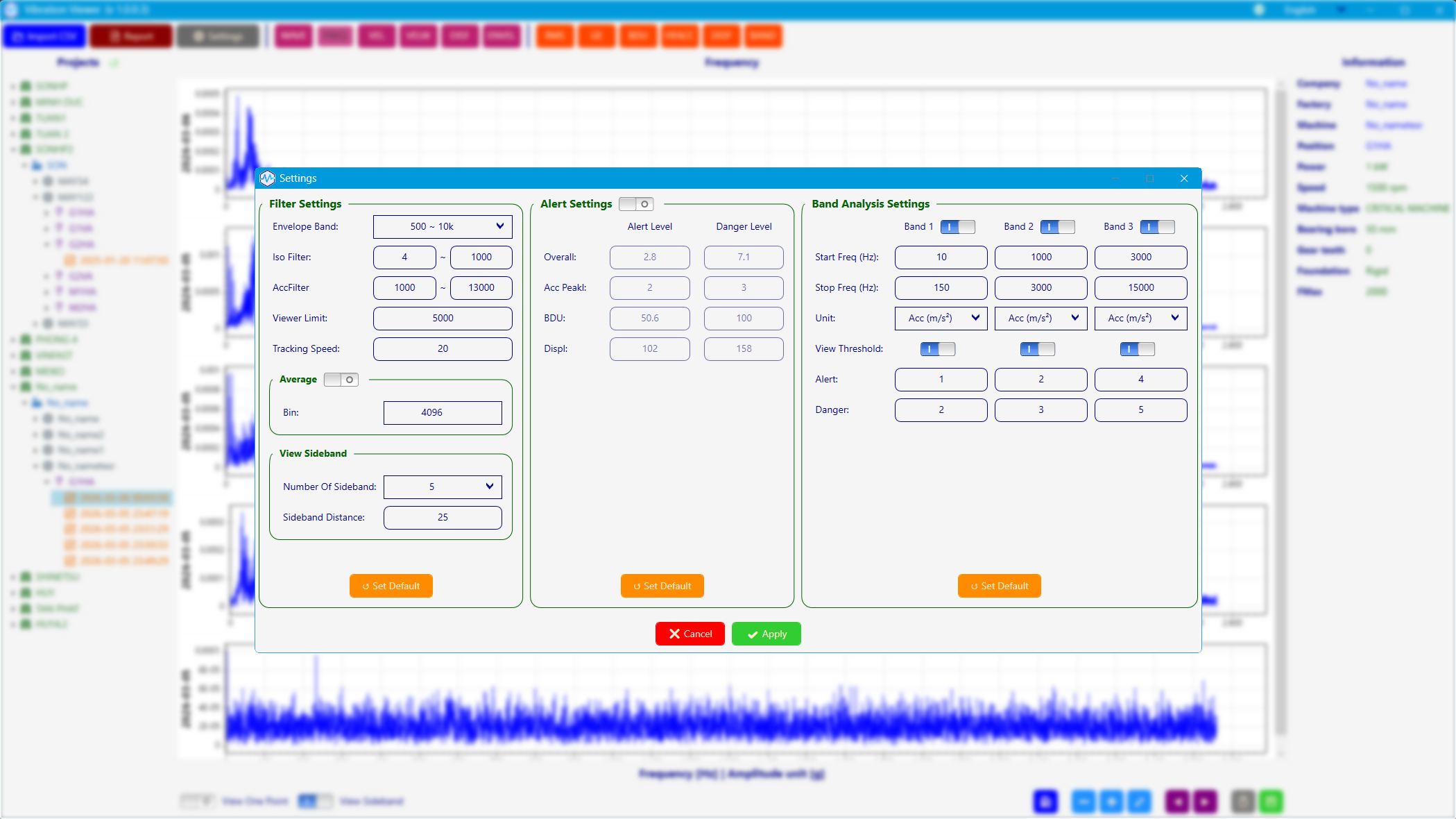
Task: Close the Settings dialog window
Action: (x=1184, y=178)
